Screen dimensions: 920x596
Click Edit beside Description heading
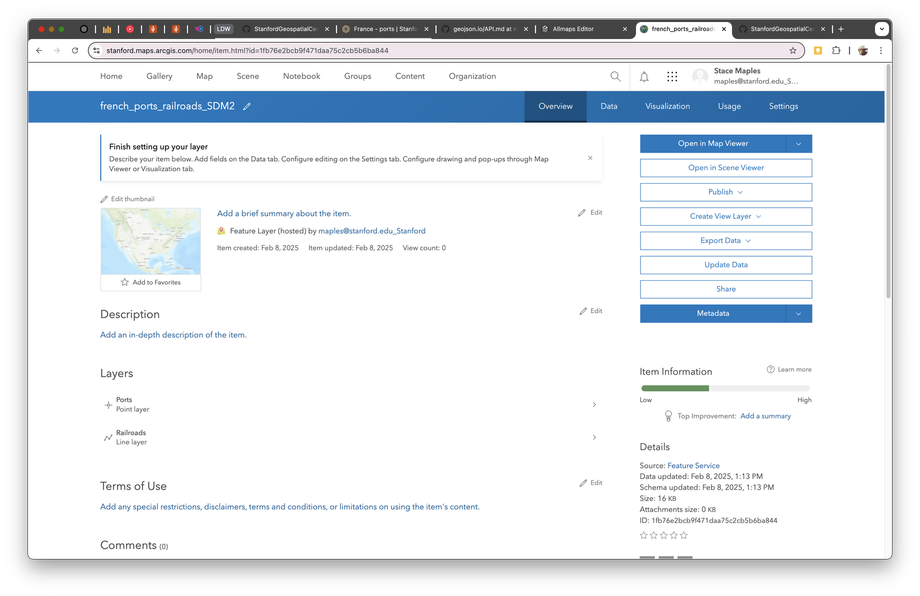click(591, 311)
